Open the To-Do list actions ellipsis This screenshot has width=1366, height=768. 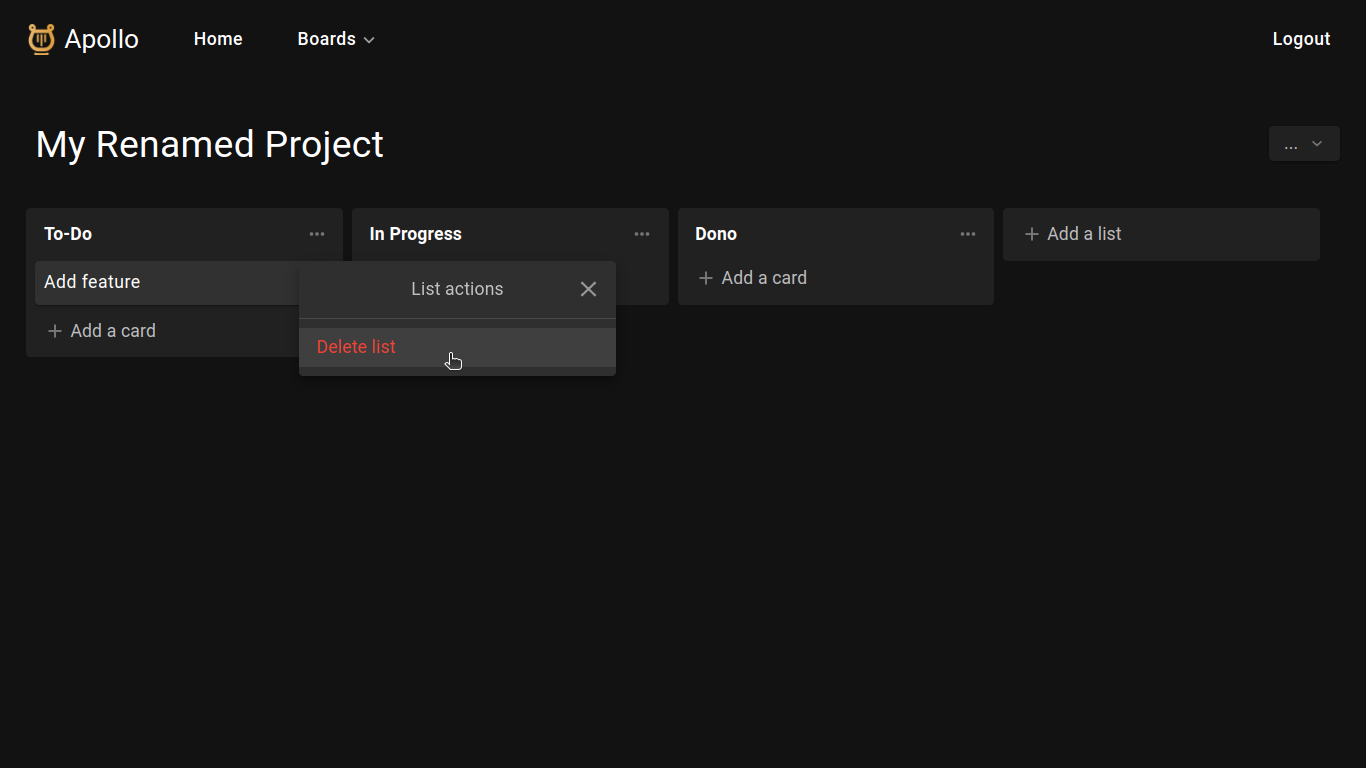[x=317, y=234]
